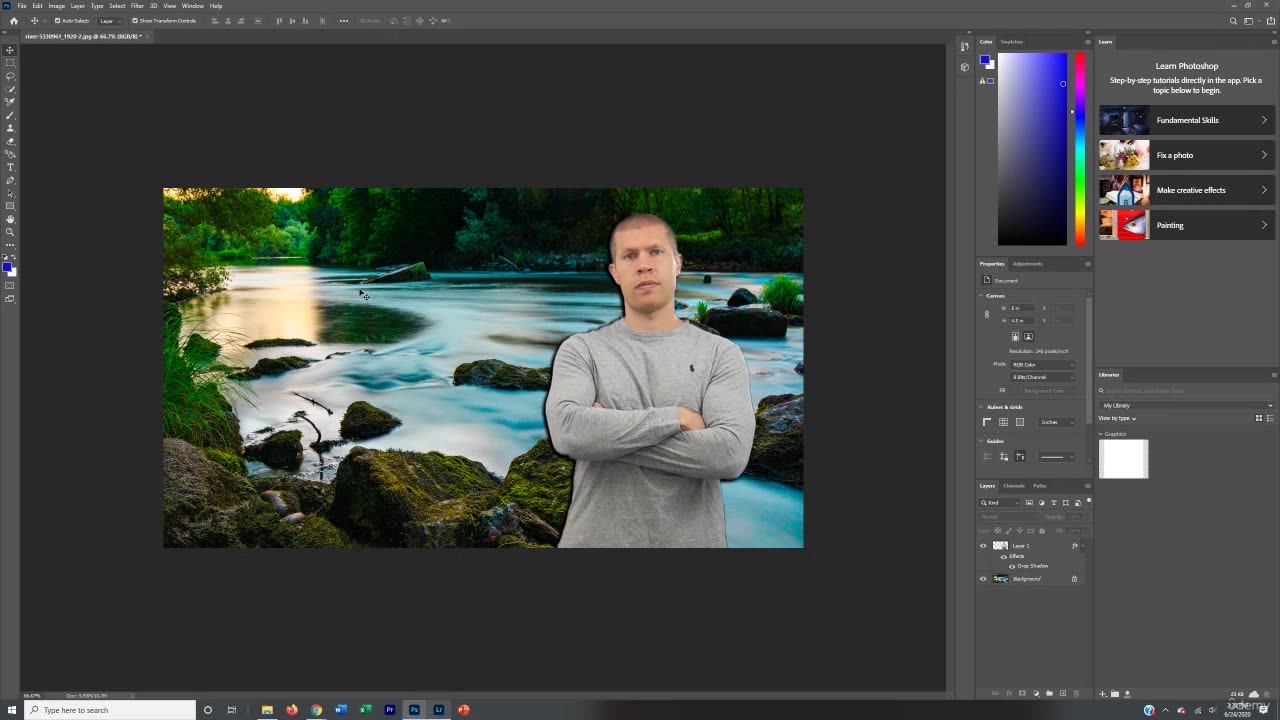The image size is (1280, 720).
Task: Open the Inches ruler units dropdown
Action: point(1056,422)
